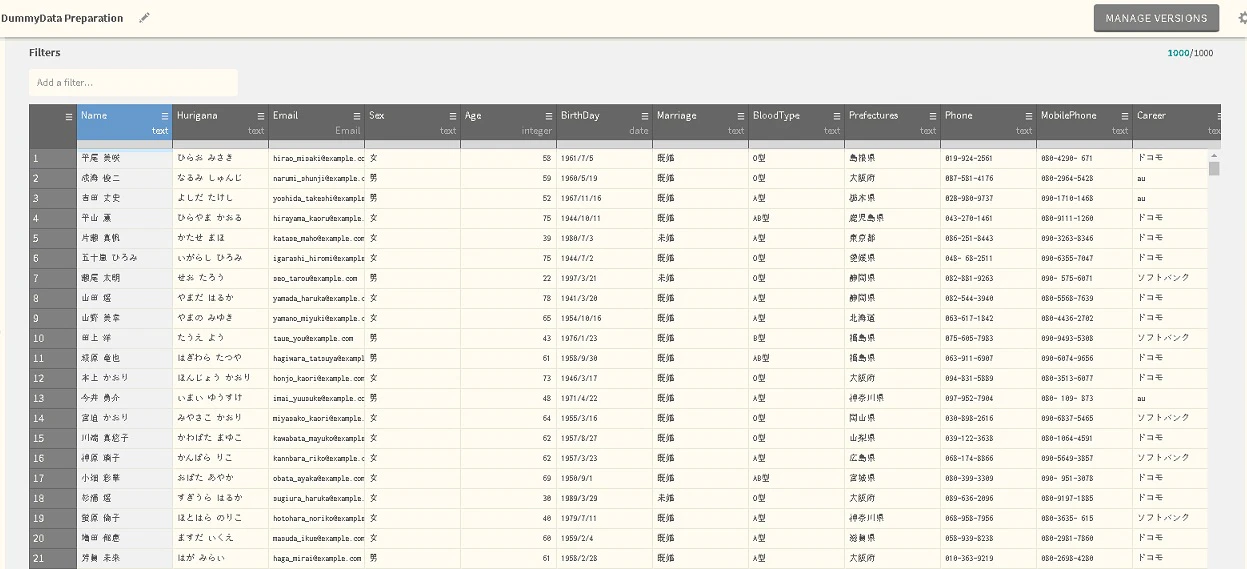Click the email cell hirao_misaki@example
Image resolution: width=1247 pixels, height=569 pixels.
tap(317, 158)
